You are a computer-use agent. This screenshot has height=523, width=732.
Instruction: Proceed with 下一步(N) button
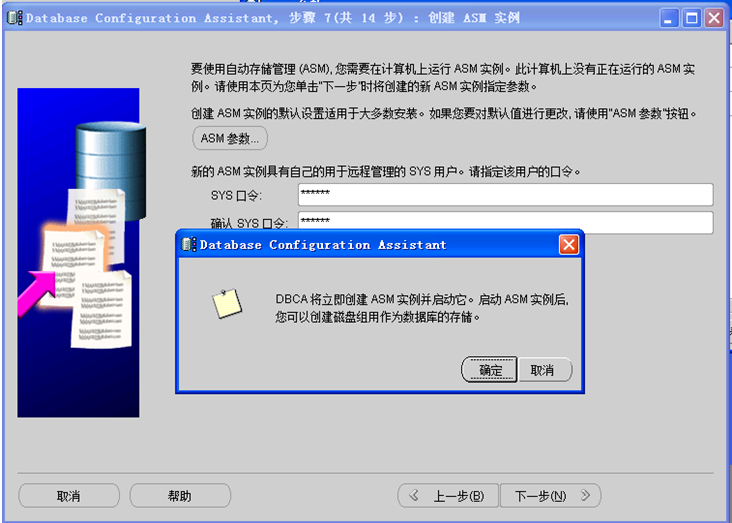pyautogui.click(x=550, y=495)
